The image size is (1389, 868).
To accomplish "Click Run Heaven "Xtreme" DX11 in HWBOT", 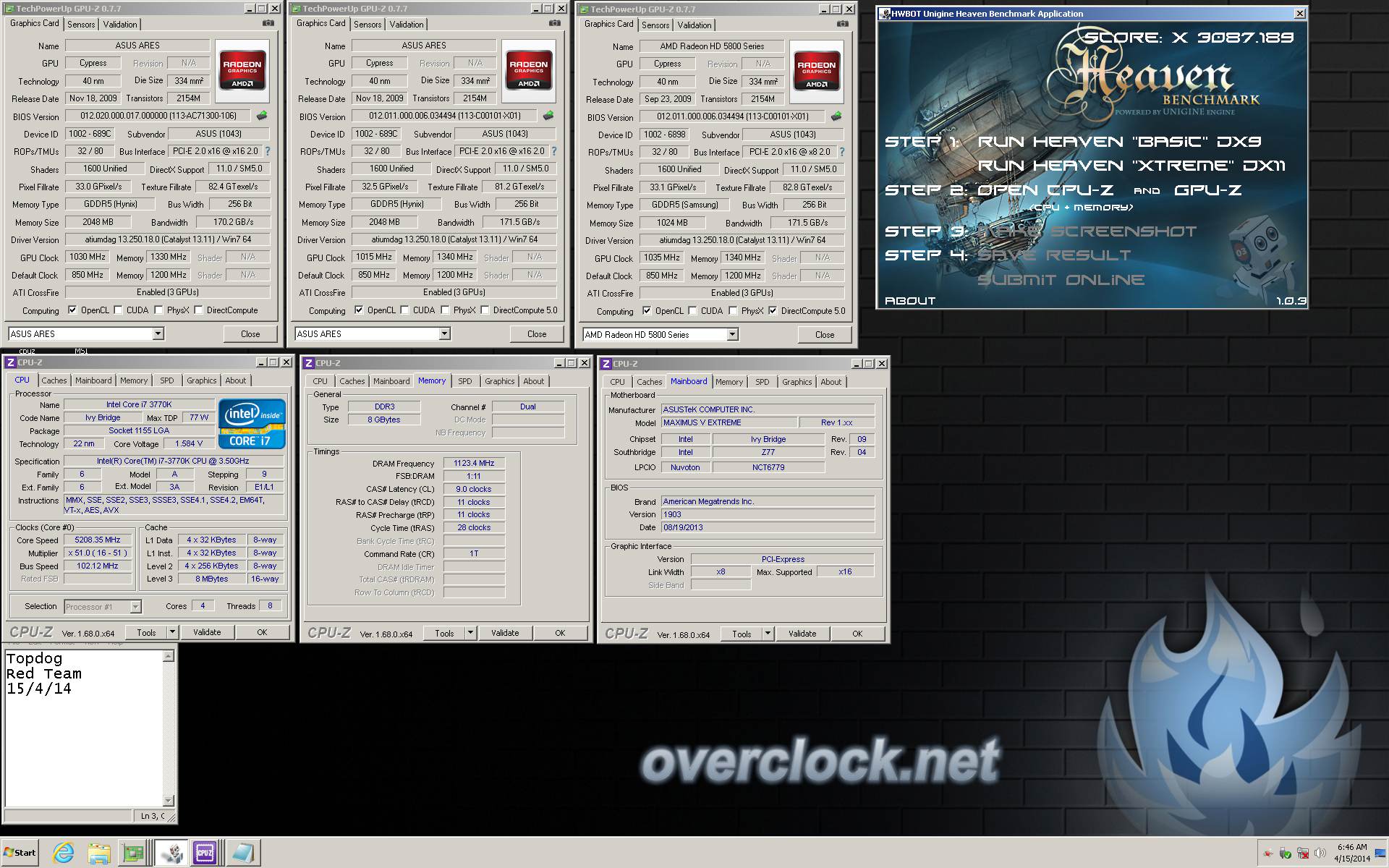I will [x=1131, y=166].
